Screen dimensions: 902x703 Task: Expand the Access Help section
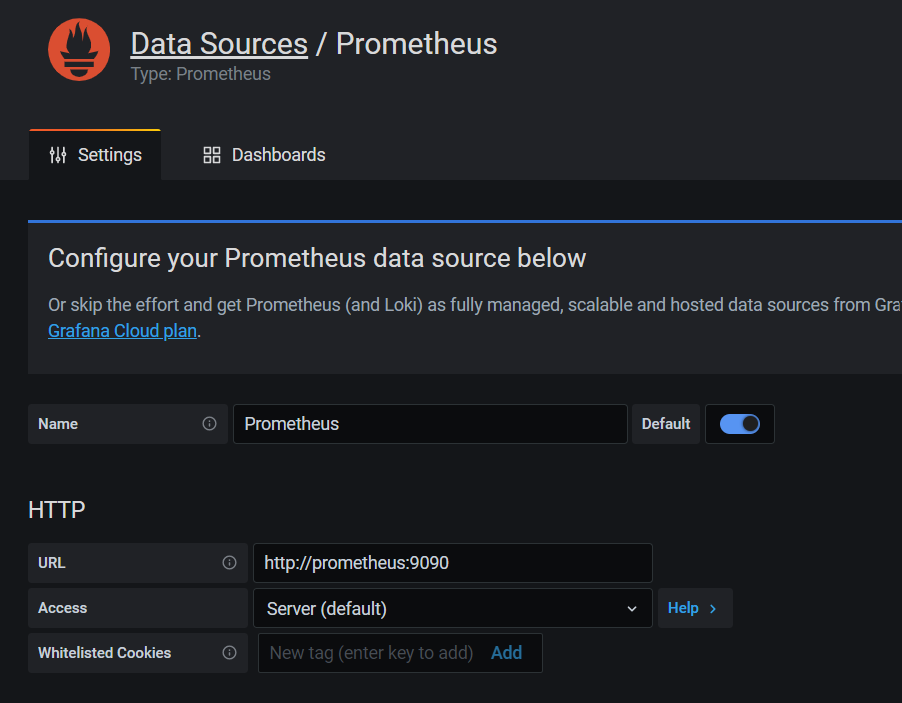coord(694,608)
